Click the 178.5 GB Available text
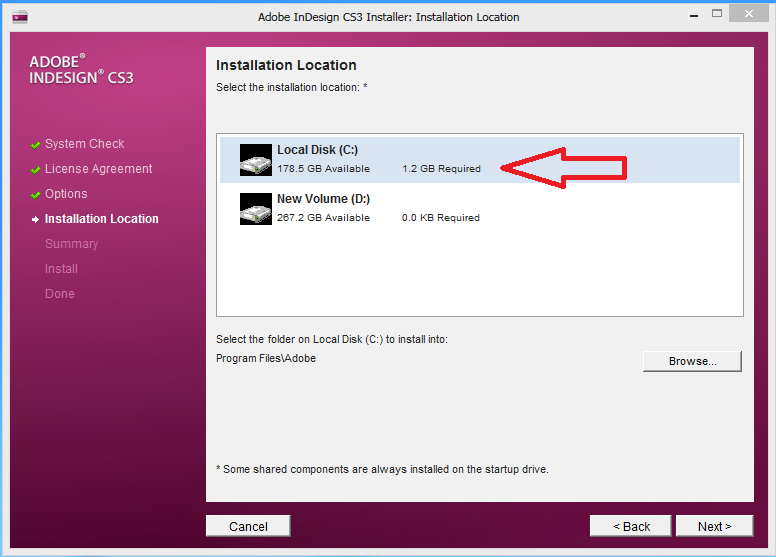 pyautogui.click(x=323, y=169)
